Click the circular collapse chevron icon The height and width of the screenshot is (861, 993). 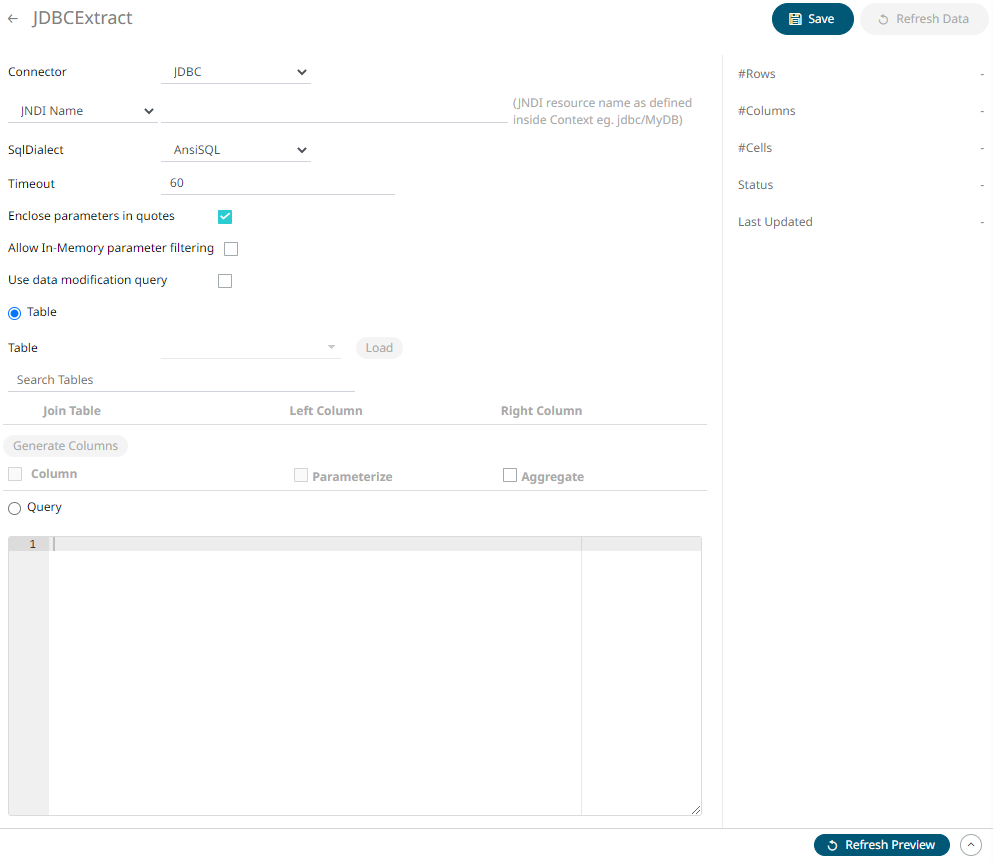click(970, 845)
